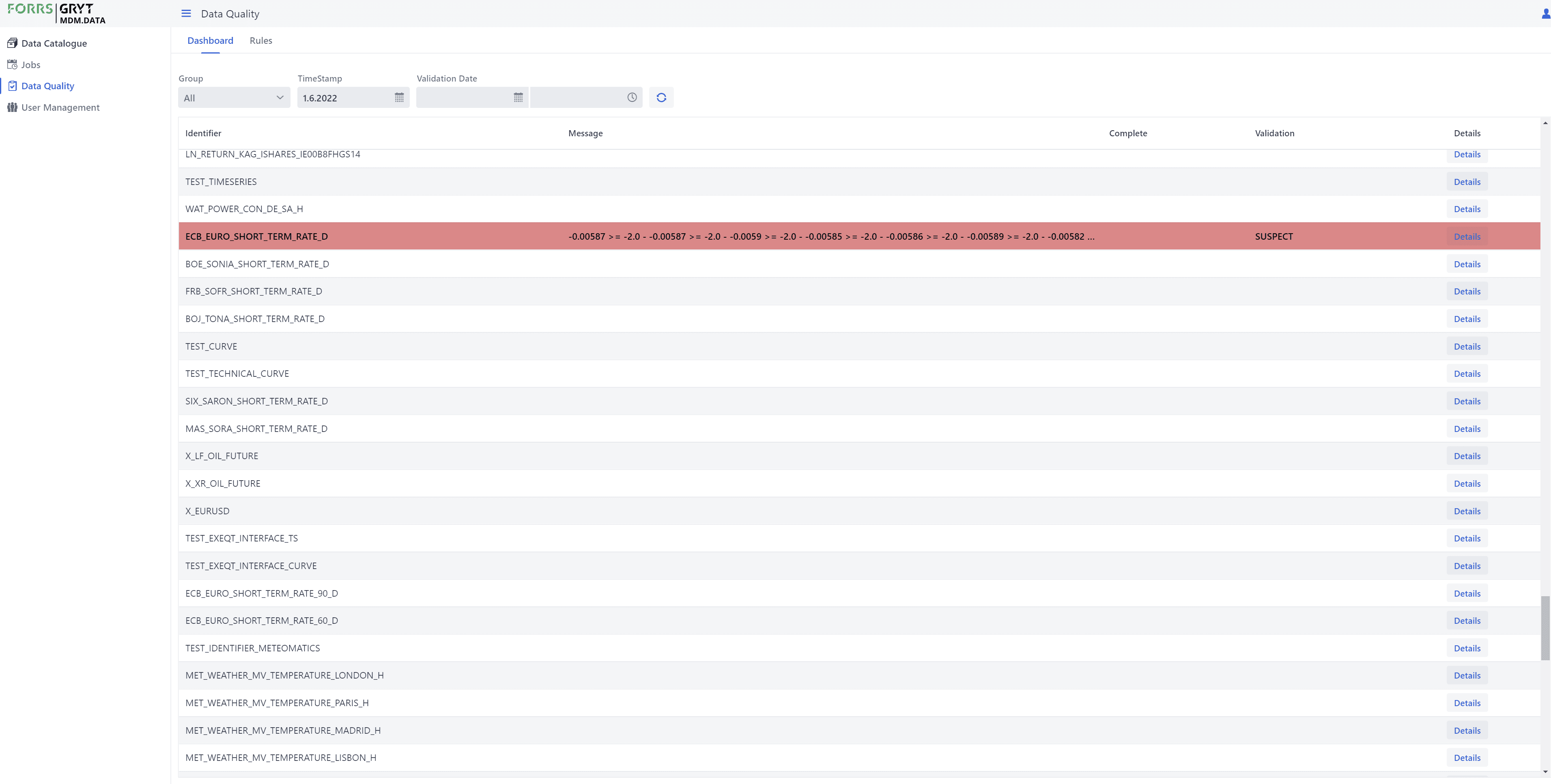Click the vertical scrollbar thumb of the table

click(1545, 627)
